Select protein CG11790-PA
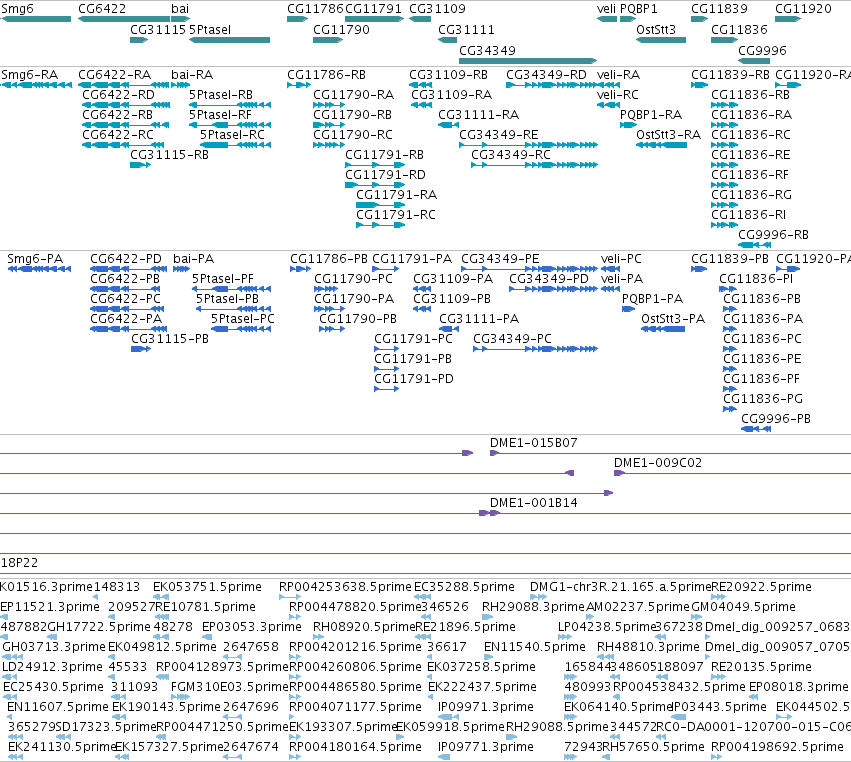This screenshot has width=851, height=762. click(x=354, y=299)
